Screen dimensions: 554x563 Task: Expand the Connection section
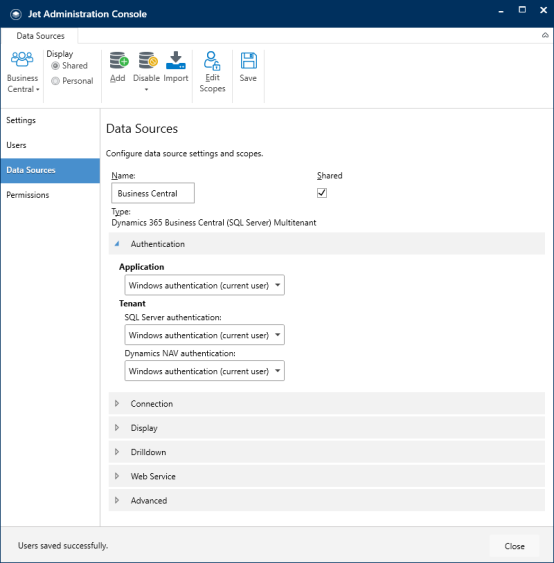click(x=326, y=404)
